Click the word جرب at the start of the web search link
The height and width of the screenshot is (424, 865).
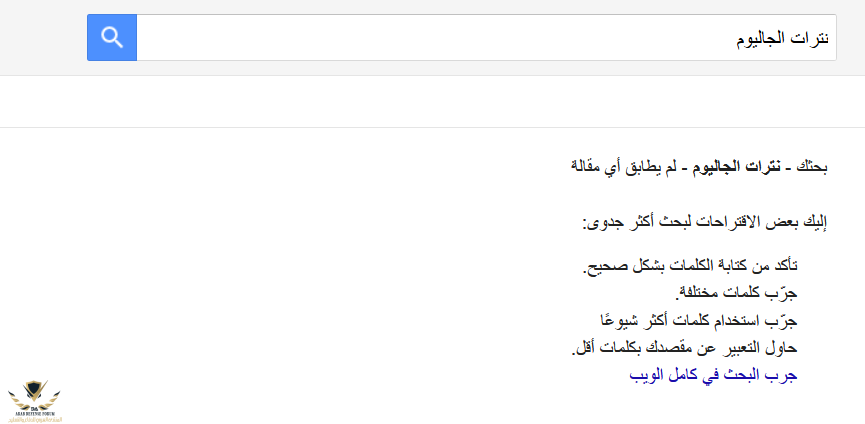point(783,376)
